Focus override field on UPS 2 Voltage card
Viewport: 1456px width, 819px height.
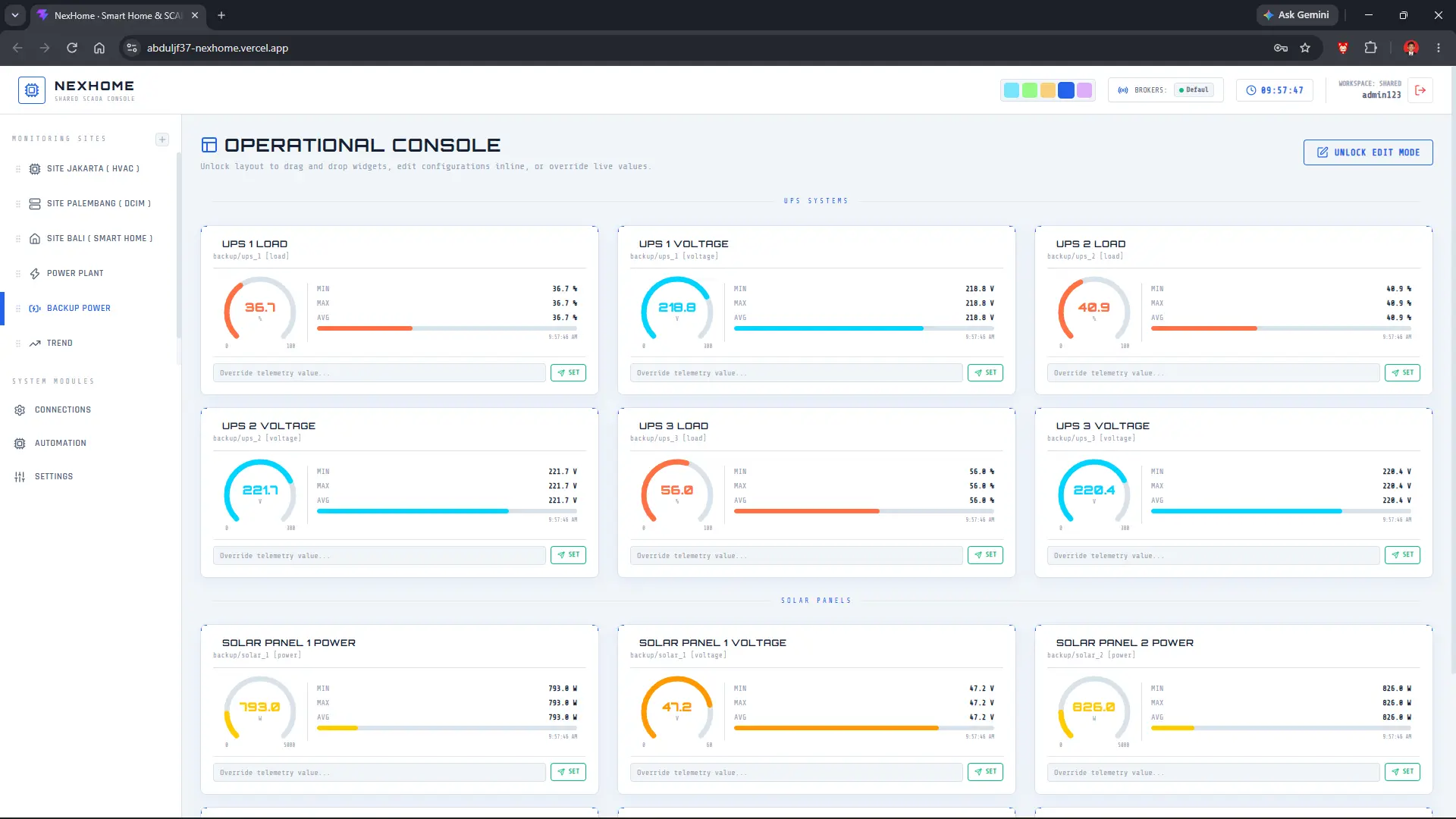379,556
